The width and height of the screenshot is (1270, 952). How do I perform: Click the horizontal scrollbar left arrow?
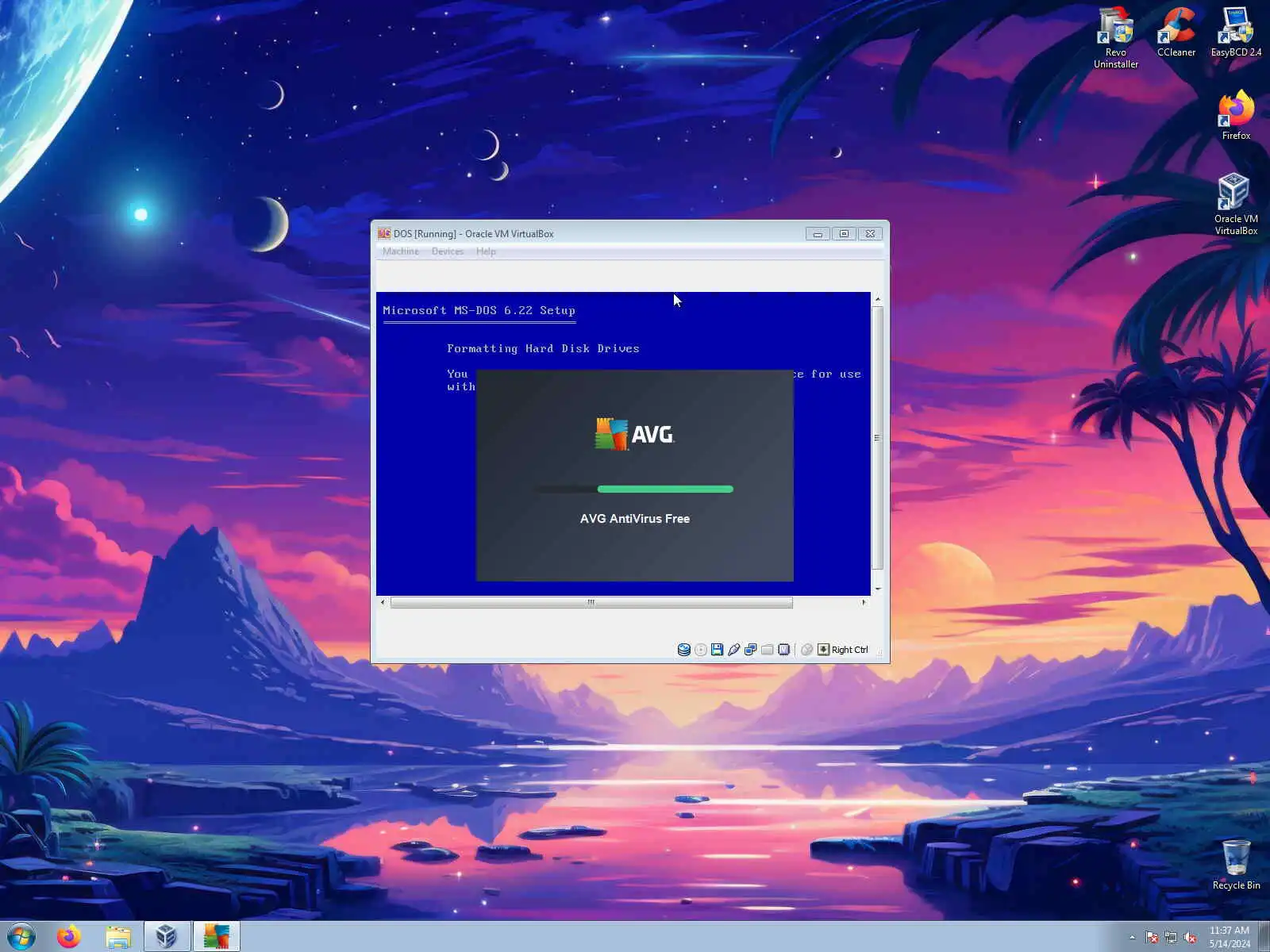[x=383, y=602]
